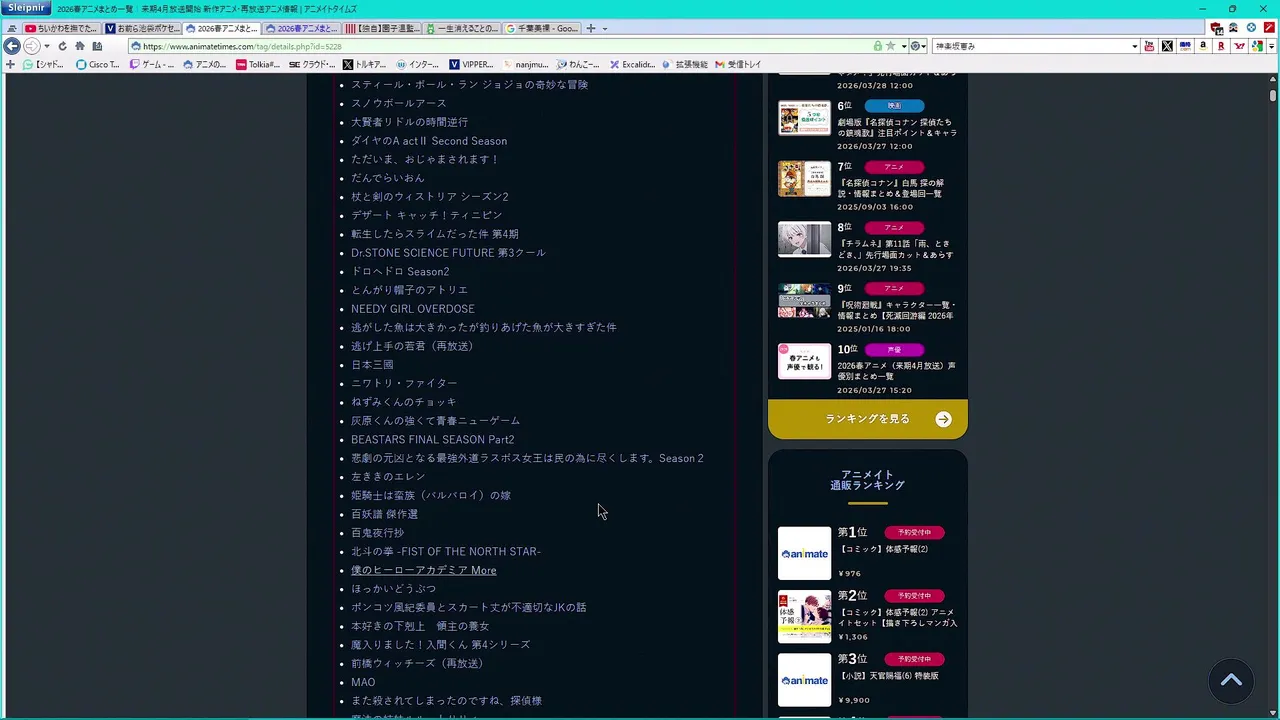Open the 第1位 体感予報(2) comic product
The height and width of the screenshot is (720, 1280).
[x=868, y=553]
